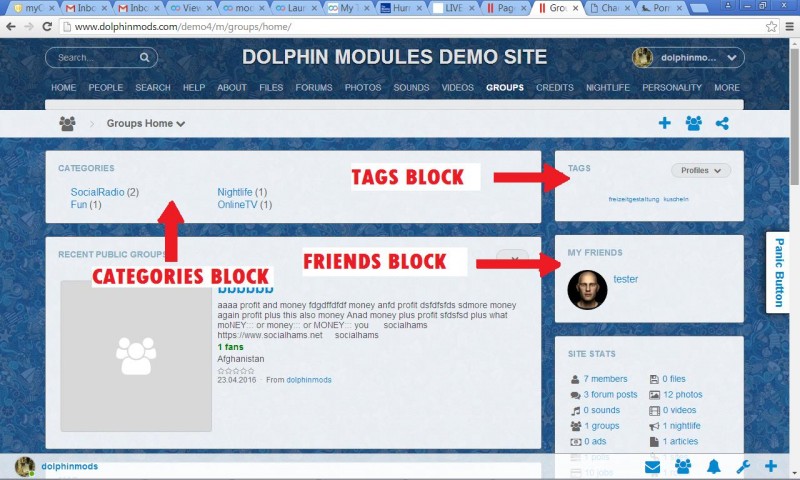Open FILES menu item
This screenshot has height=480, width=800.
pos(271,88)
